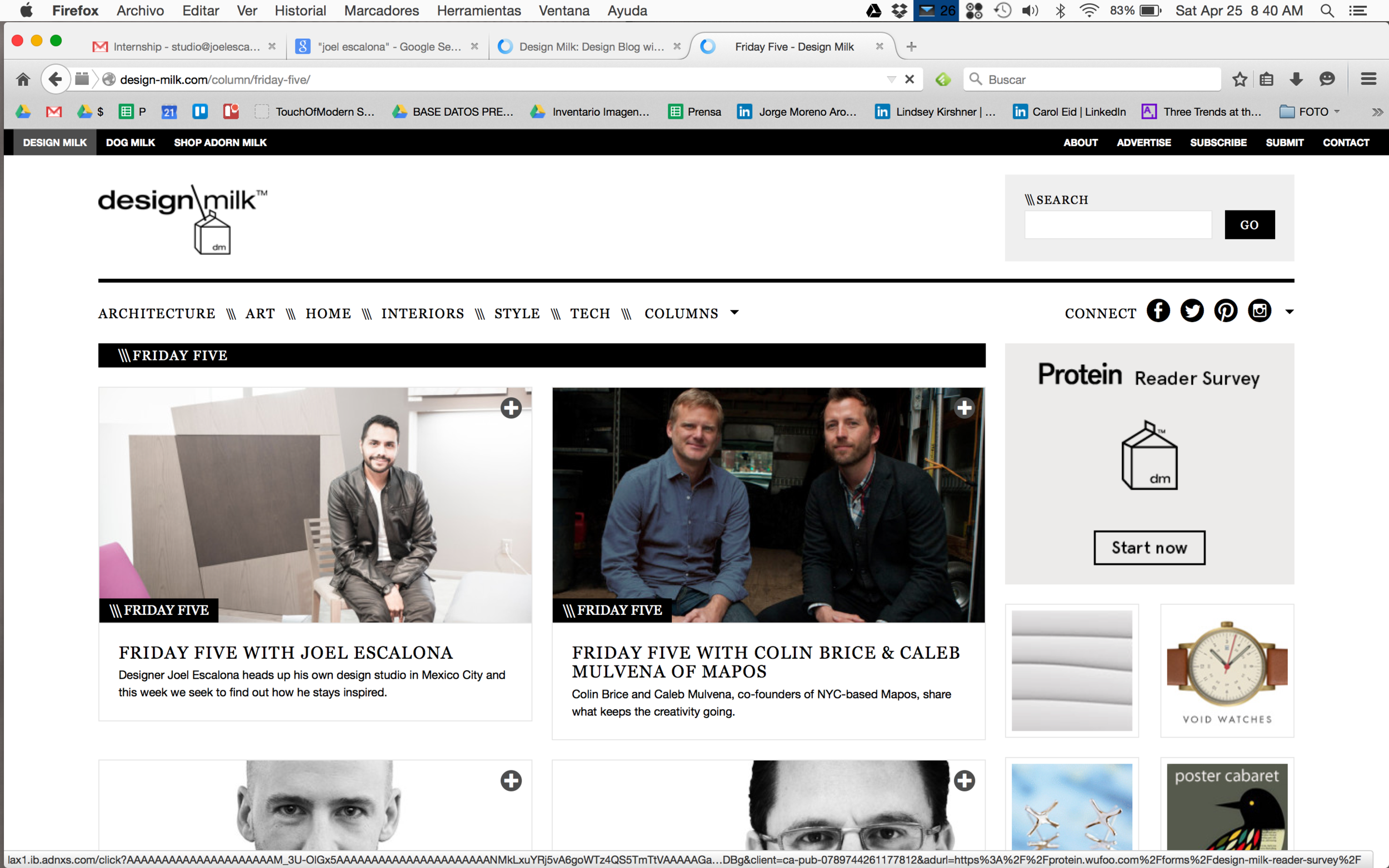Open the FOTO bookmarks folder dropdown
Screen dimensions: 1389x868
tap(1337, 112)
